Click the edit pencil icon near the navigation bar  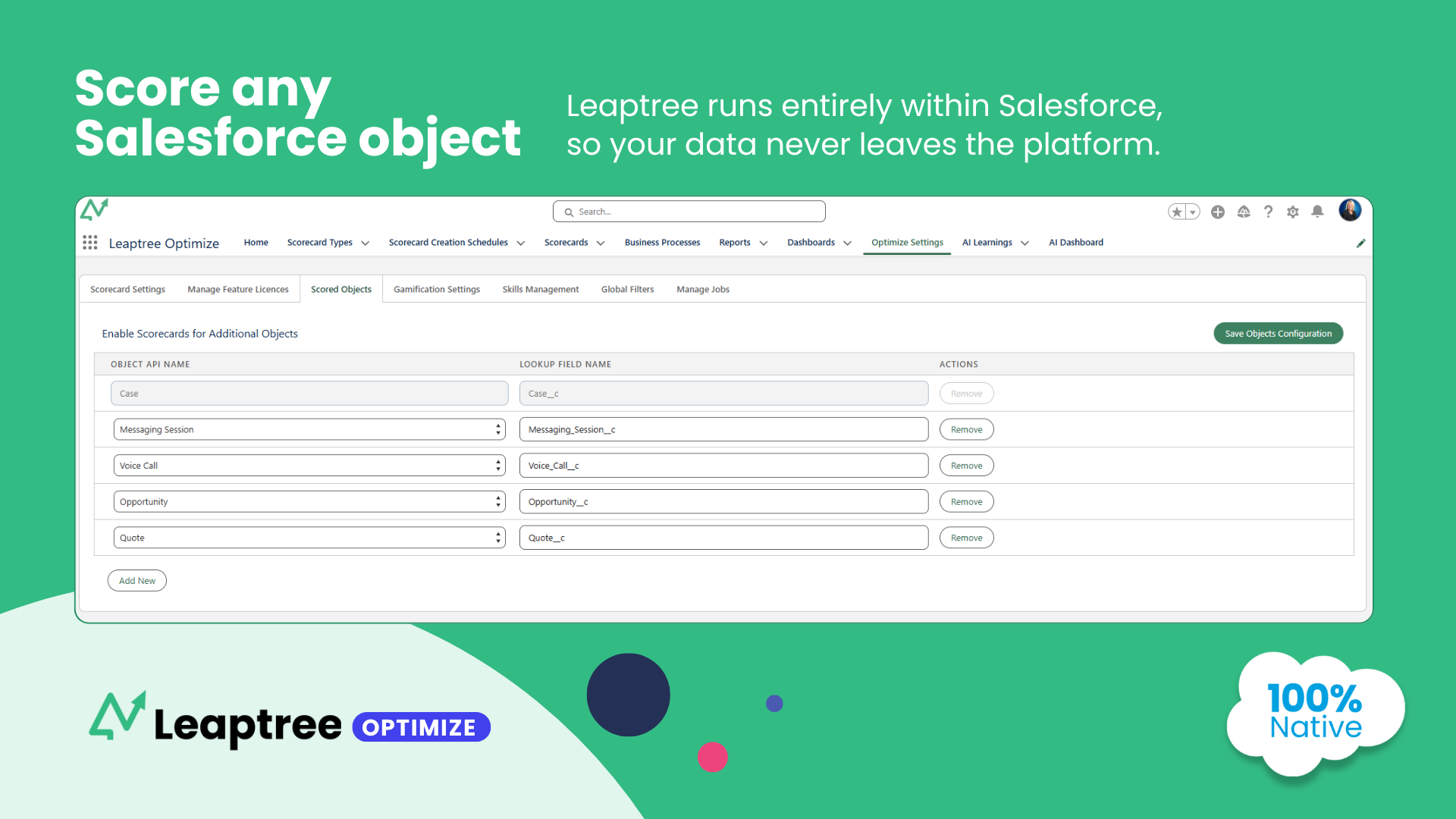1361,243
